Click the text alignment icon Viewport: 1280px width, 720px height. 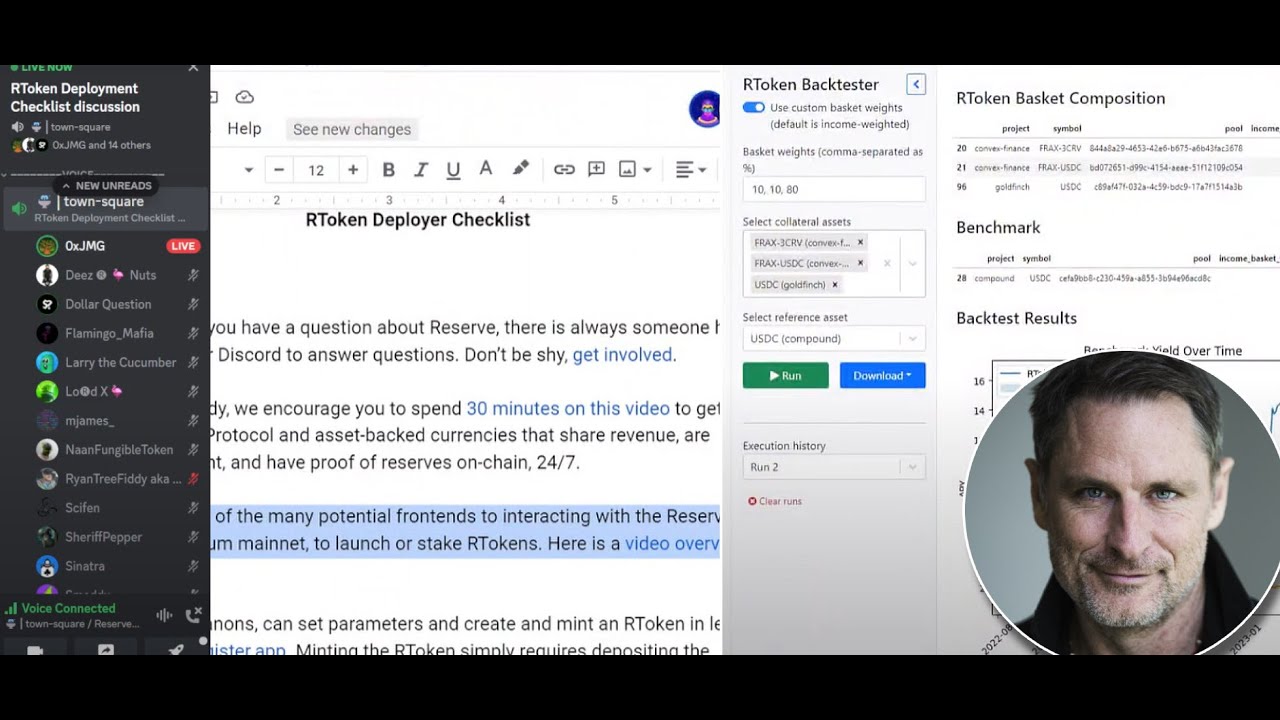685,170
